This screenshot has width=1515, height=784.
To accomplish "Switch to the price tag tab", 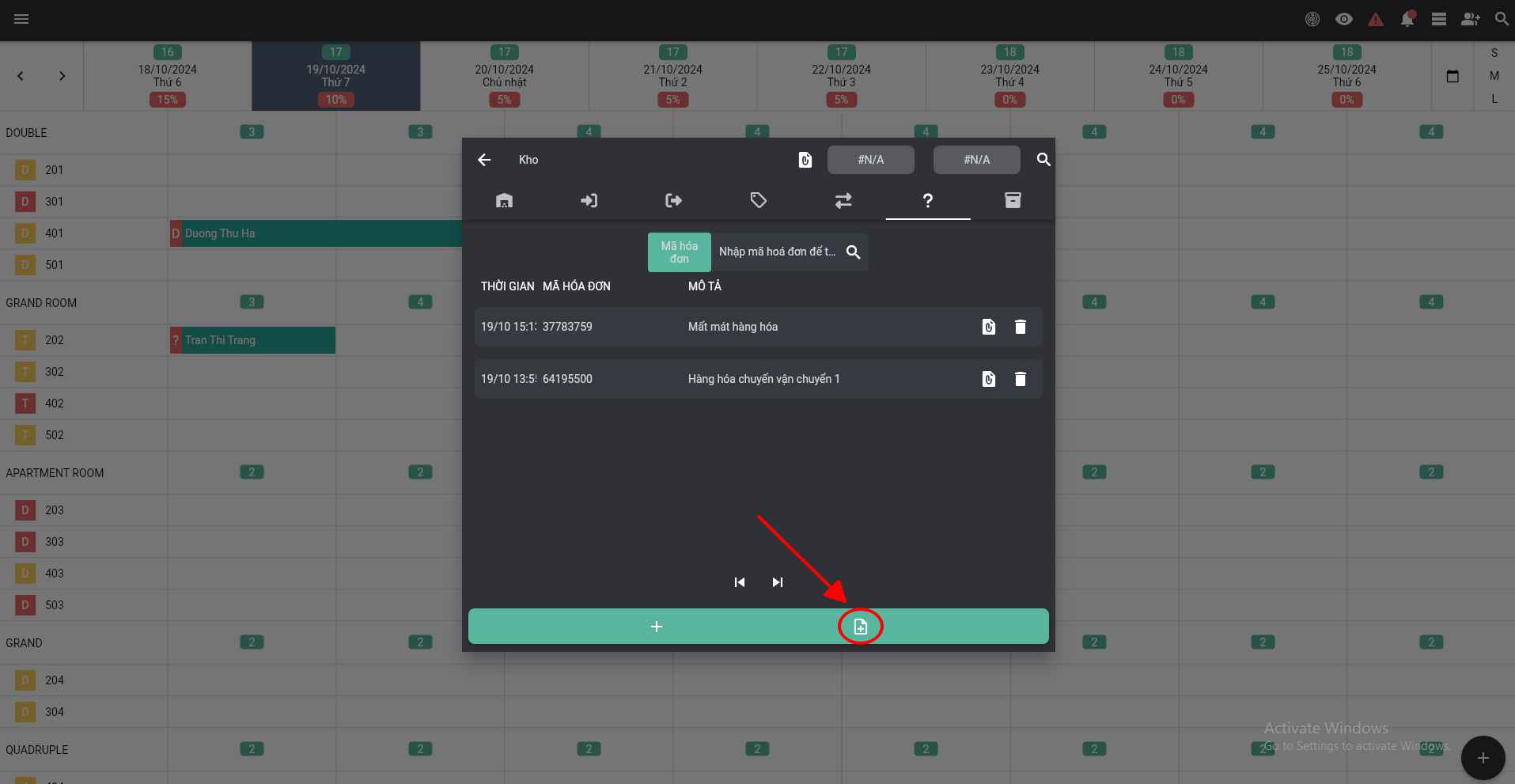I will pos(758,200).
